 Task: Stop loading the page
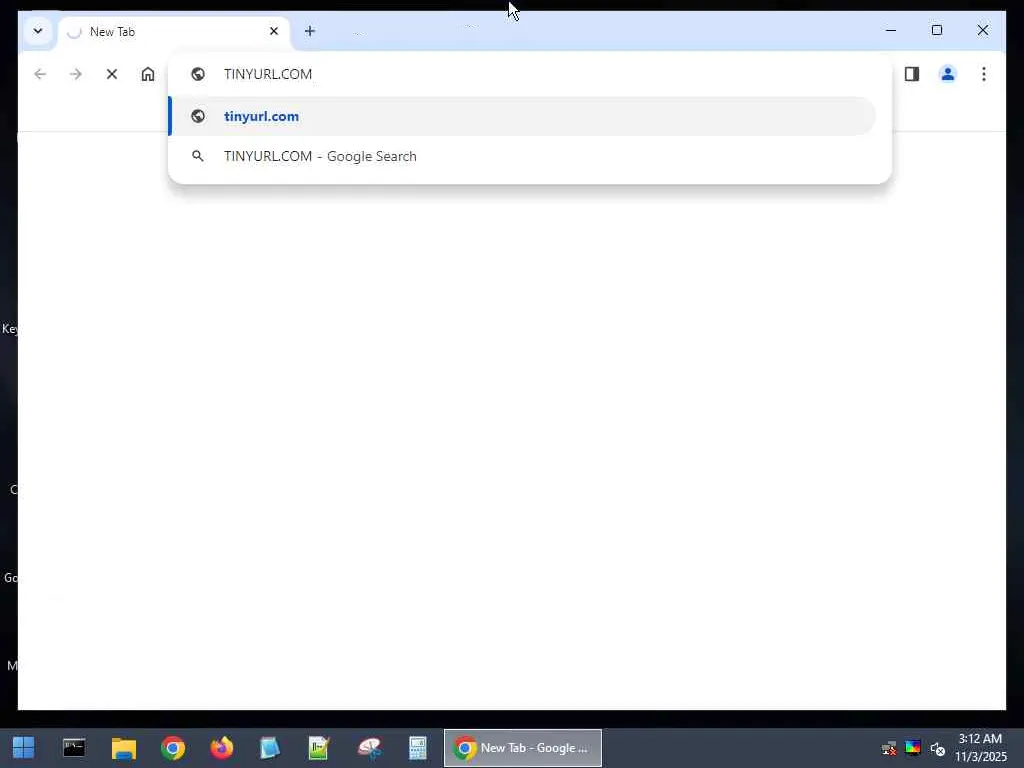(112, 74)
